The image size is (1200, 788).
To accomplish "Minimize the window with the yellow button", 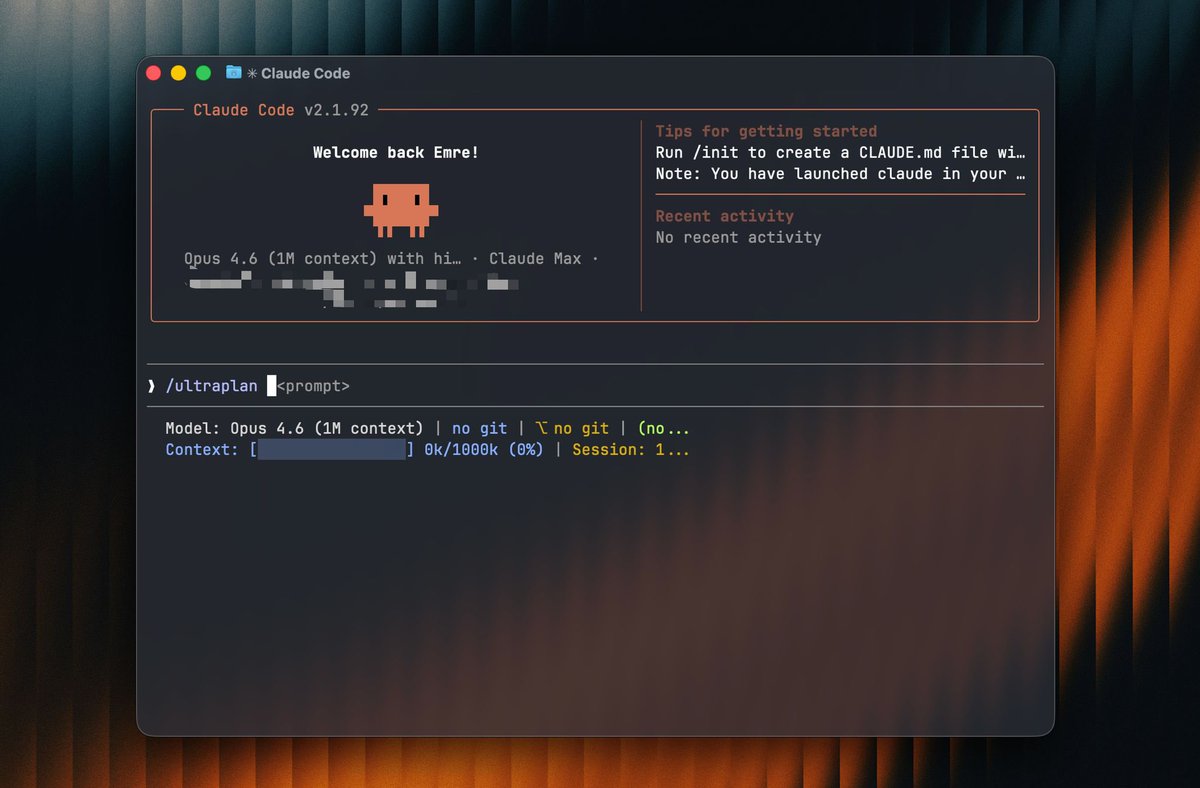I will click(178, 73).
